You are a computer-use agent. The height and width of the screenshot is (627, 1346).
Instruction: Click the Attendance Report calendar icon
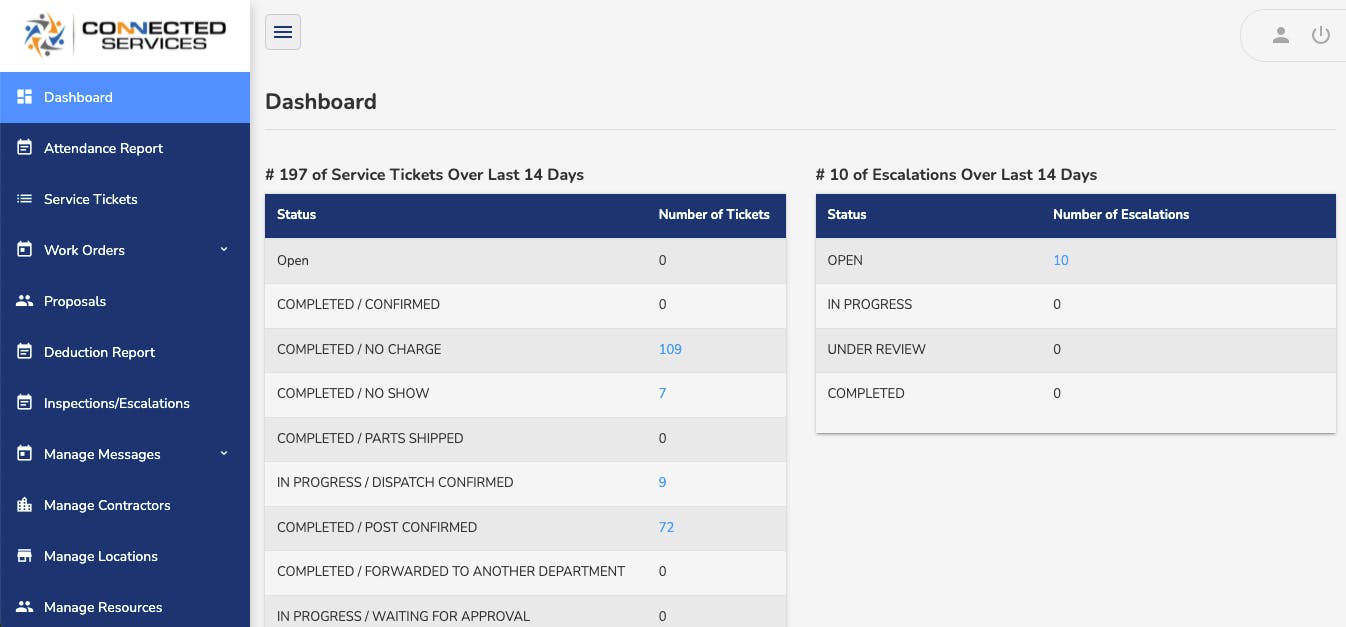click(x=25, y=148)
